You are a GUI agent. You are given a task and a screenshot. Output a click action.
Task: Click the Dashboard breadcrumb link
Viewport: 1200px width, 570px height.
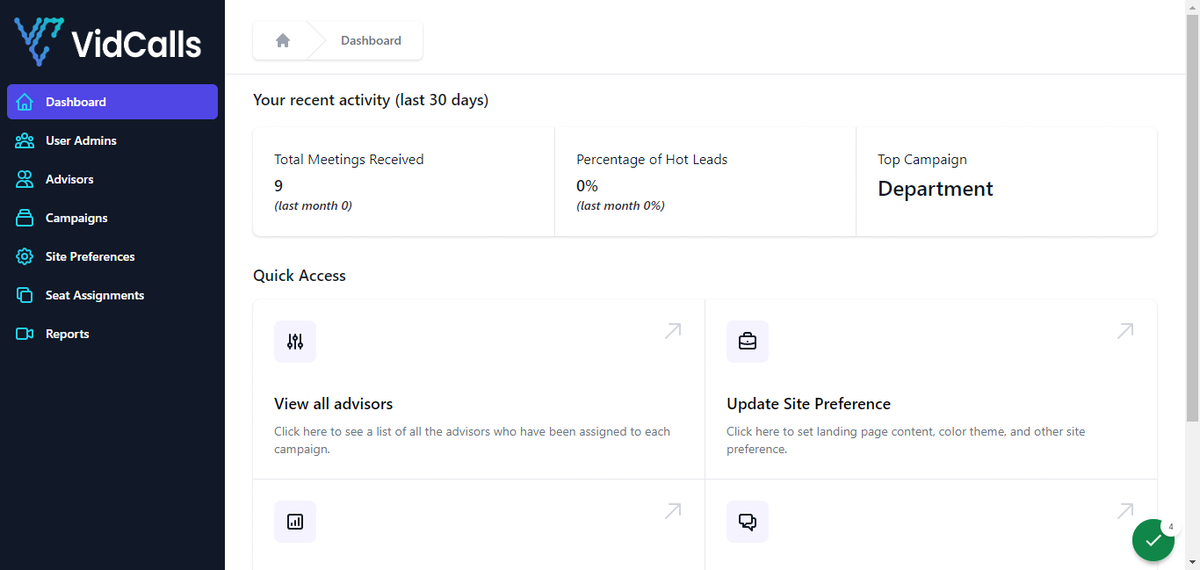[x=371, y=41]
